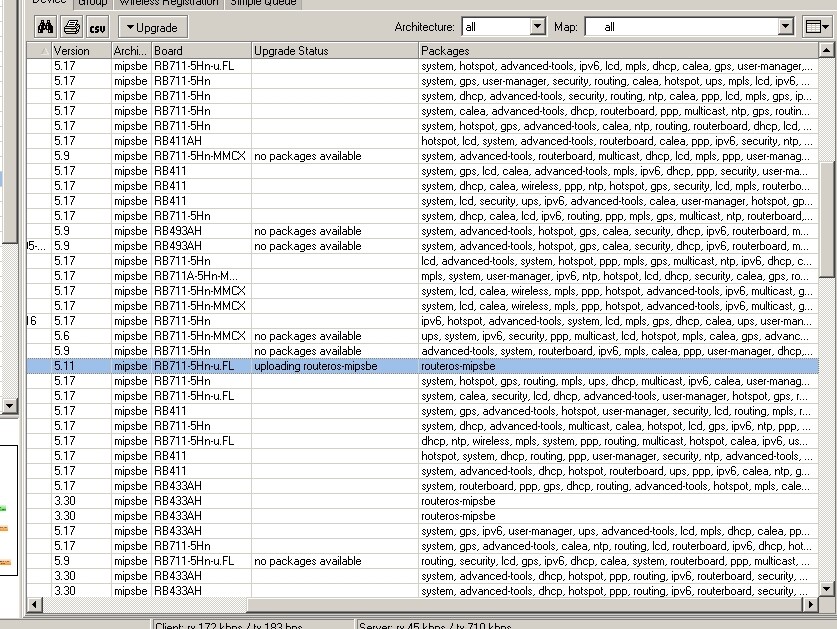
Task: Switch to the Group tab
Action: (x=93, y=3)
